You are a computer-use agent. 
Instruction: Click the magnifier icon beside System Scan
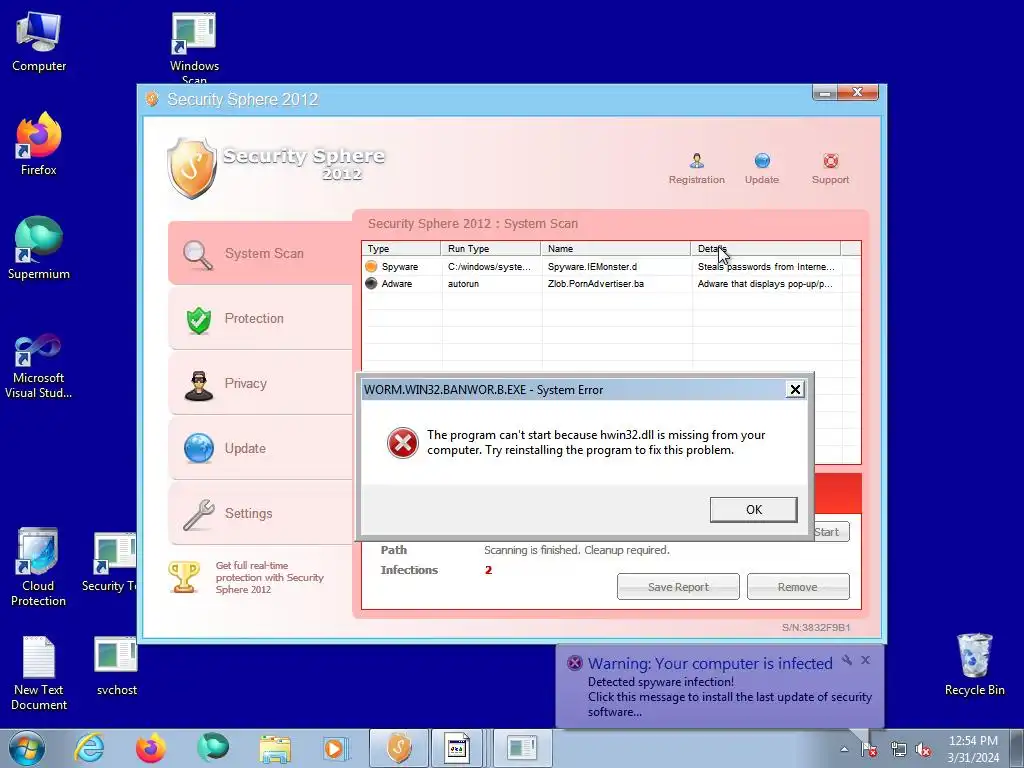(198, 255)
